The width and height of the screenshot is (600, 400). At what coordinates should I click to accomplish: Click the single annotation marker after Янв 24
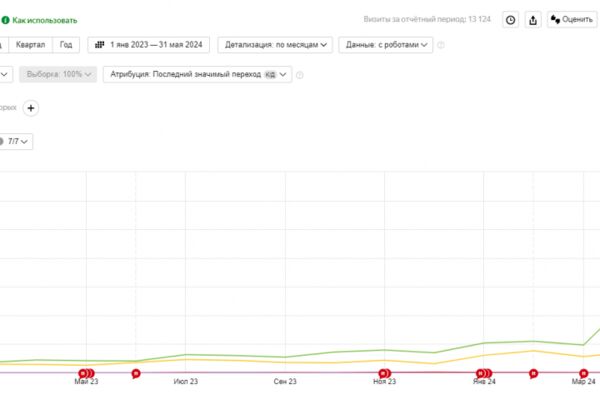tap(533, 374)
